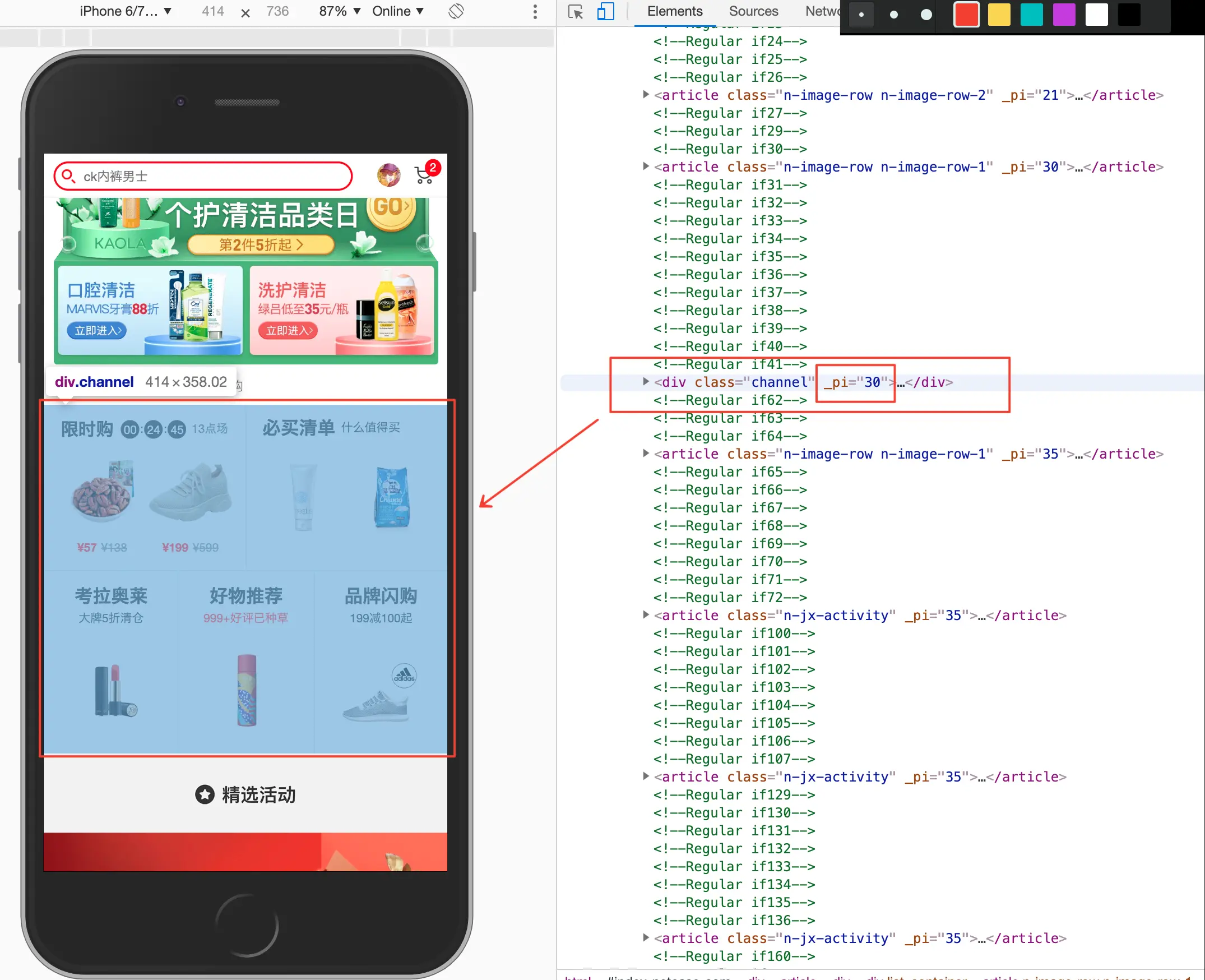Click the nuts product image priced ¥57
Screen dimensions: 1205x980
pyautogui.click(x=103, y=490)
